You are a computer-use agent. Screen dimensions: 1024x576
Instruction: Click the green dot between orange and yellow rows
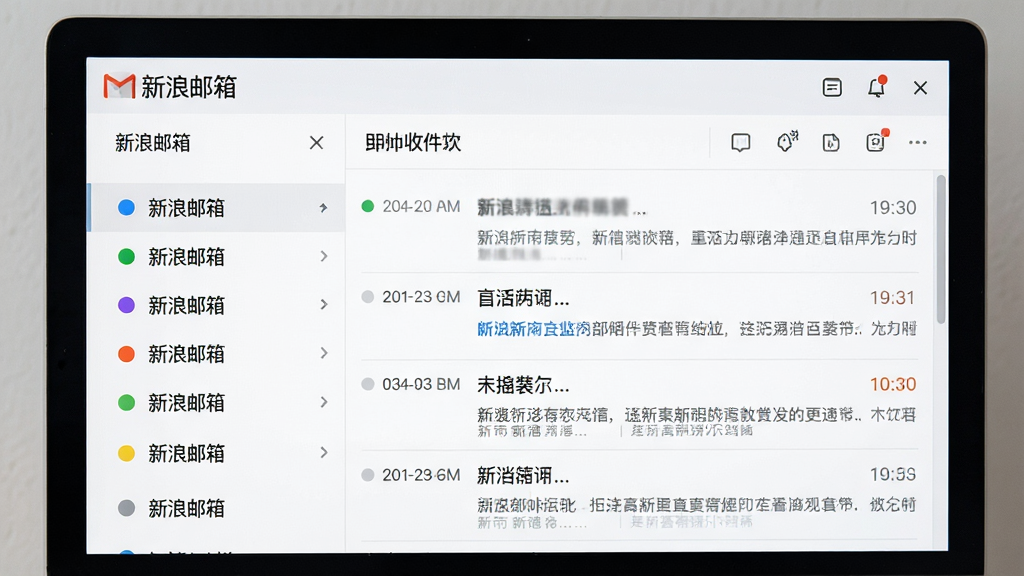click(126, 402)
